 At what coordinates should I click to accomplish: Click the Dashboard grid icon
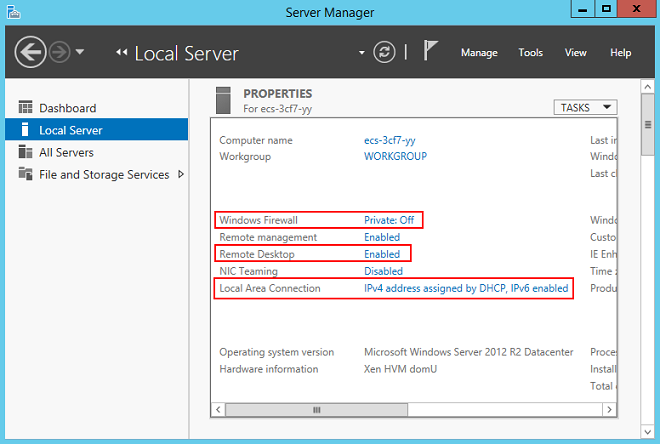coord(25,107)
